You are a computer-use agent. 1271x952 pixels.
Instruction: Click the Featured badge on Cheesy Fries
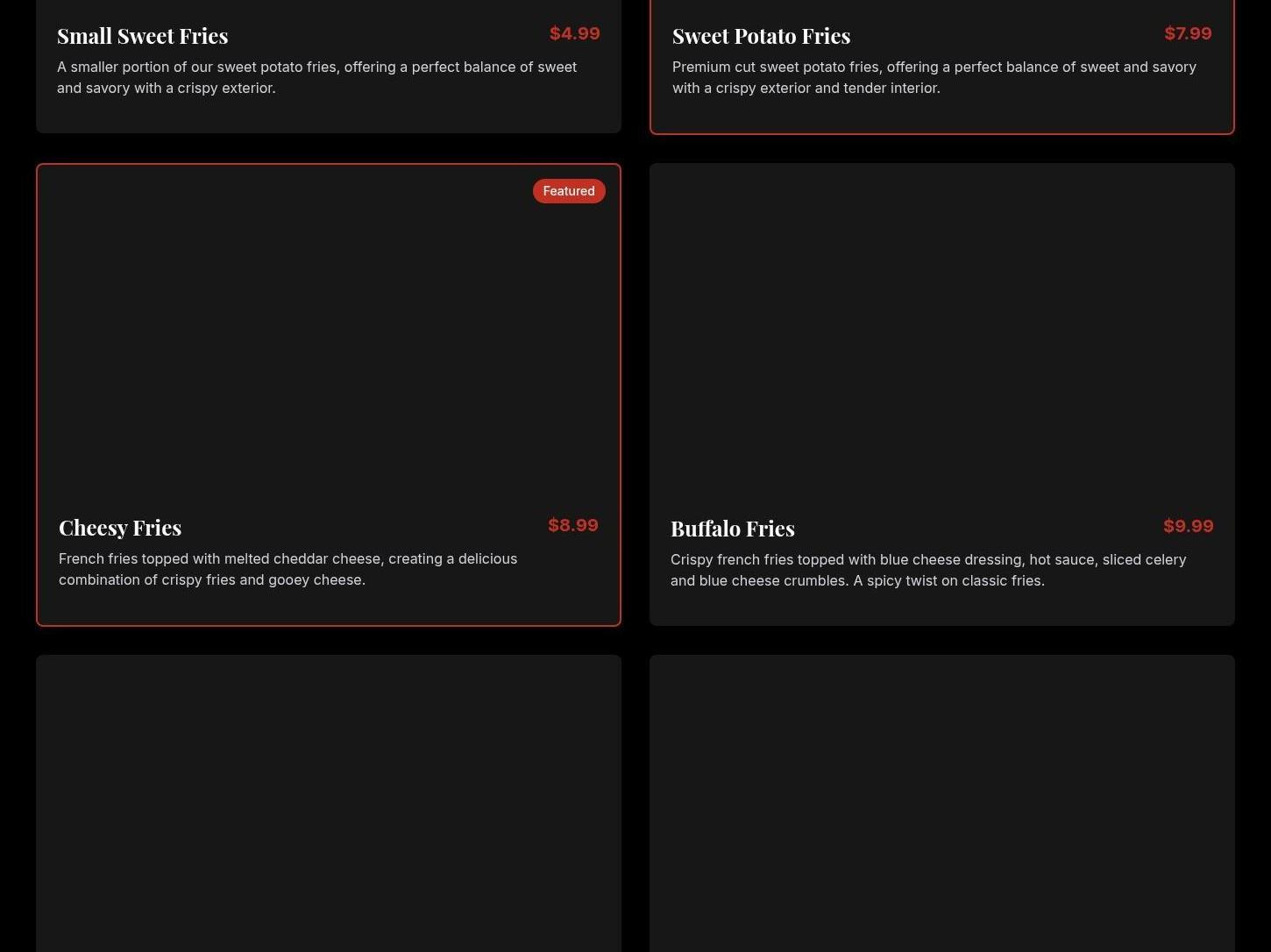point(569,191)
